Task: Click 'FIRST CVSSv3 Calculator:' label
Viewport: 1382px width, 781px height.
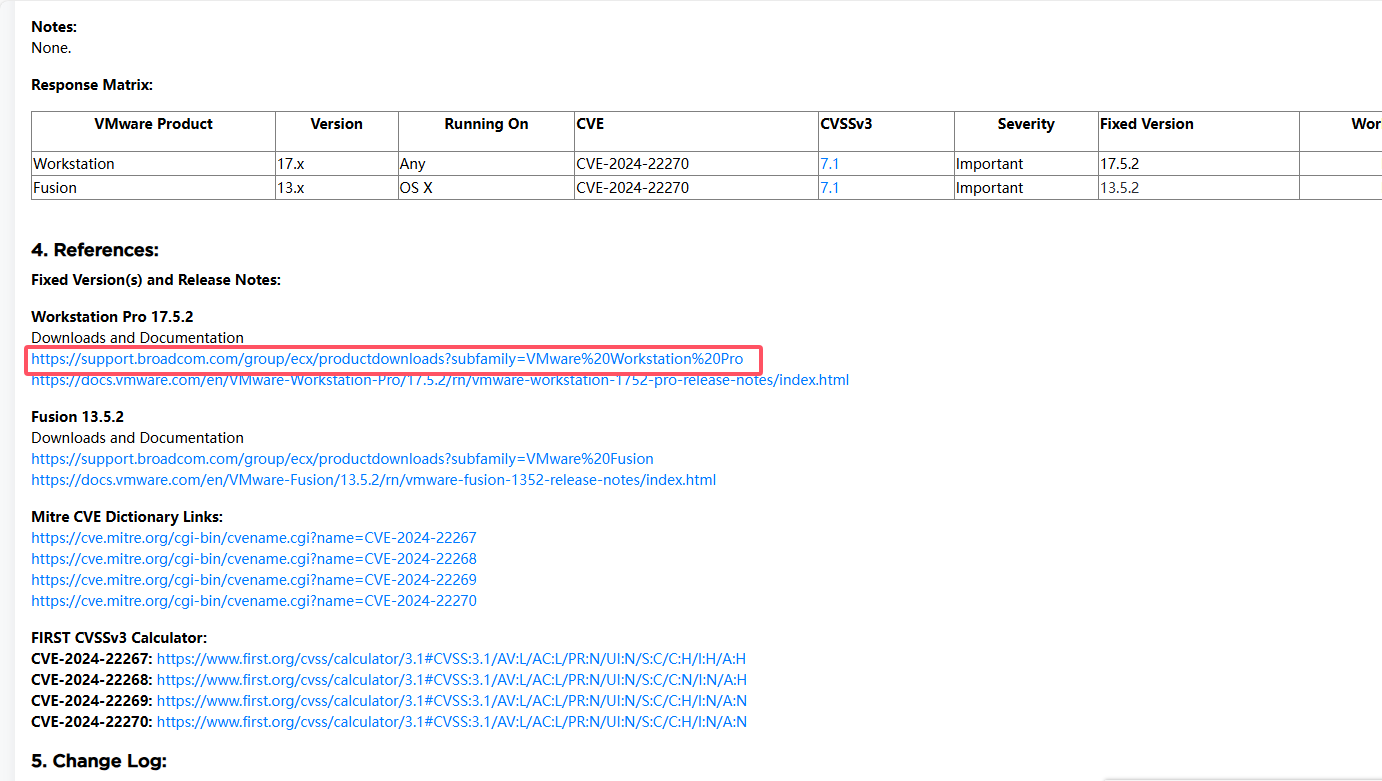Action: point(119,638)
